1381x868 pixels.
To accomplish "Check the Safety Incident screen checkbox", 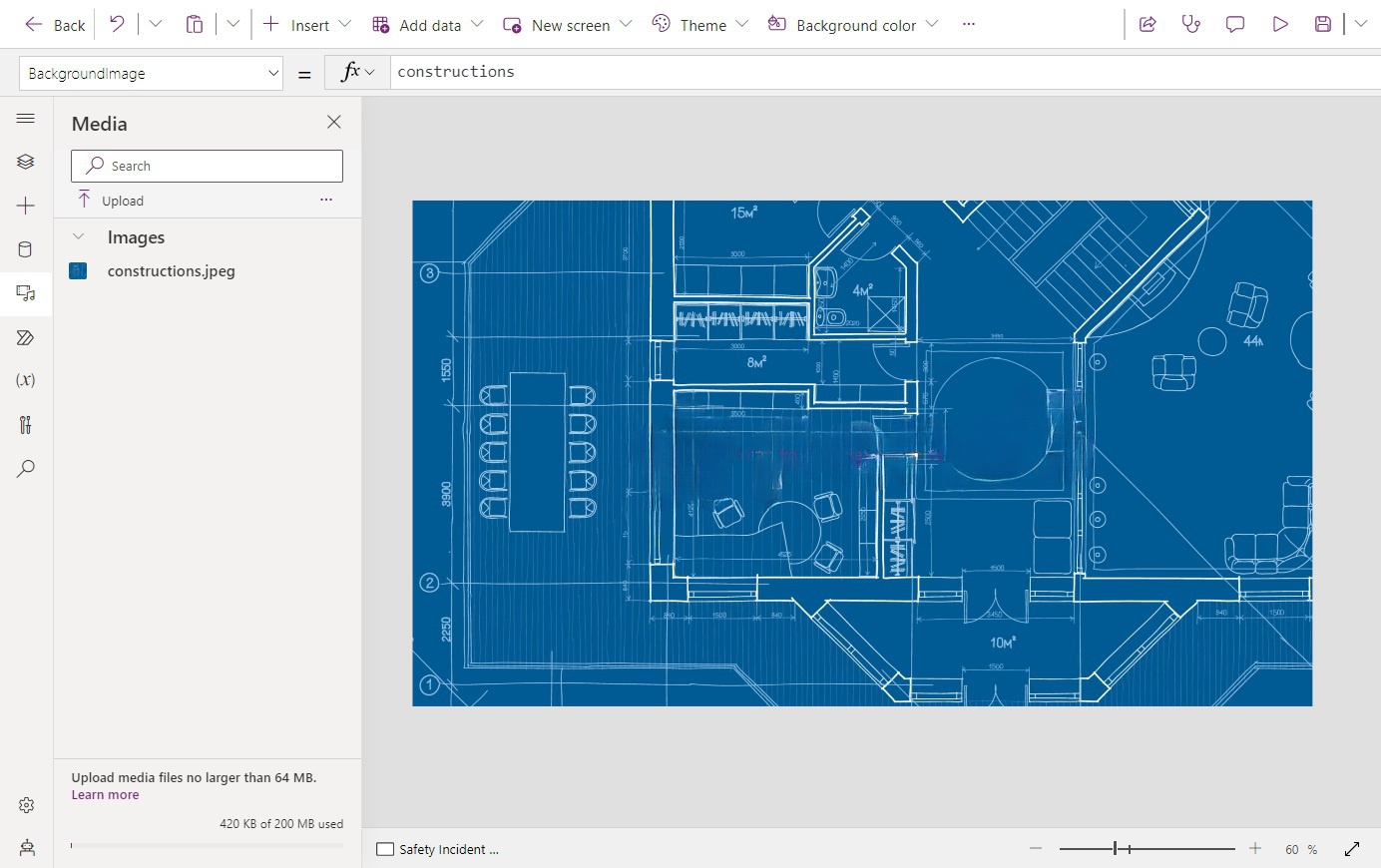I will (384, 849).
